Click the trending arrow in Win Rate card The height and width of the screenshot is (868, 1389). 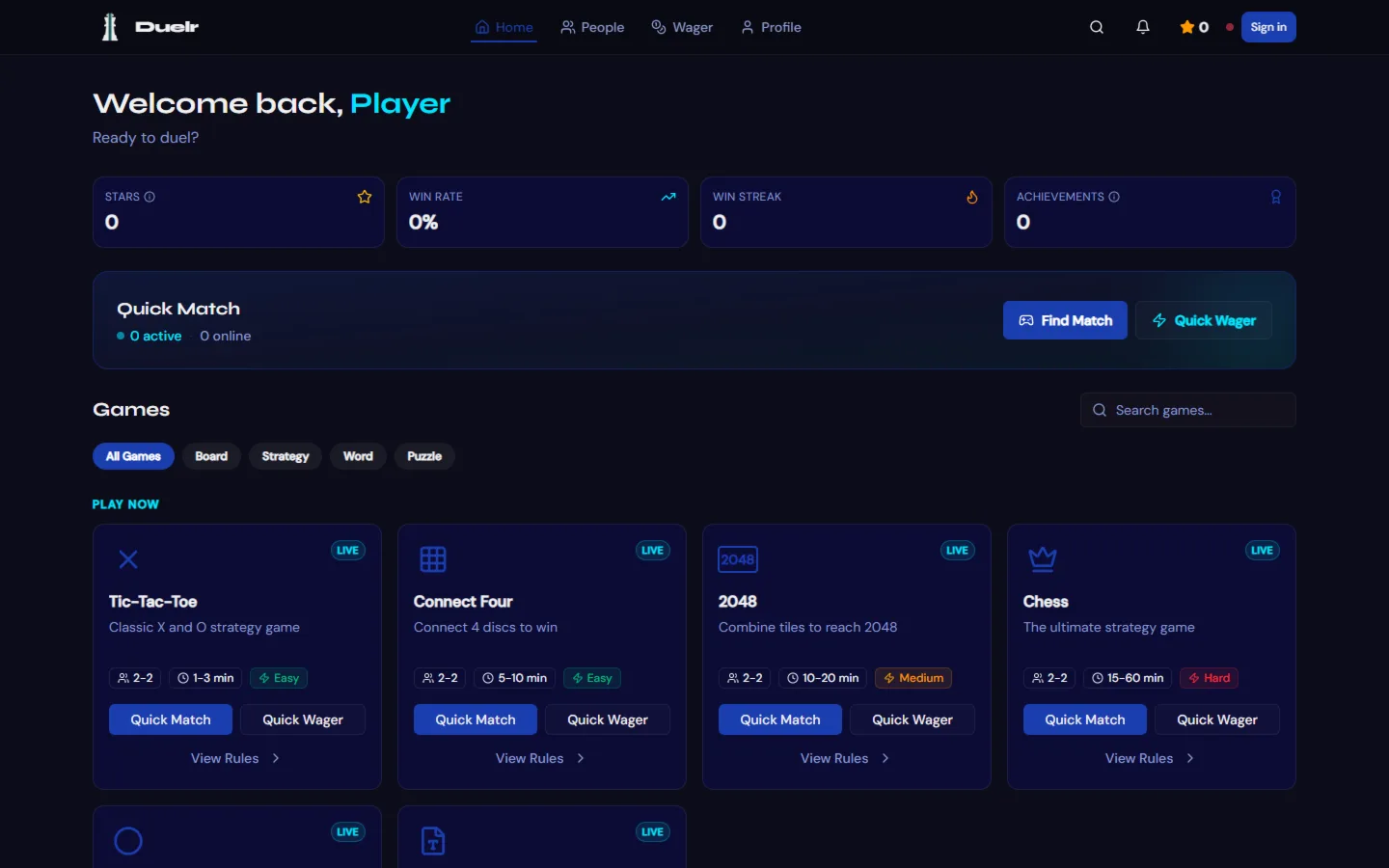(668, 197)
